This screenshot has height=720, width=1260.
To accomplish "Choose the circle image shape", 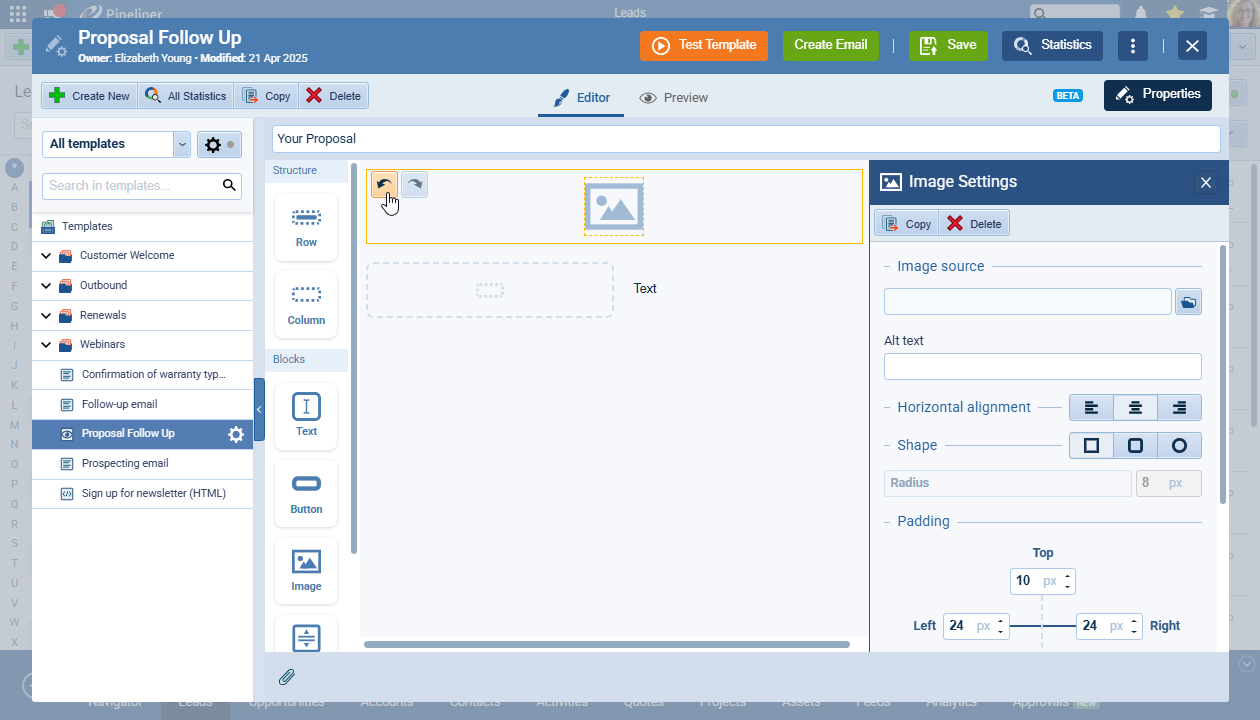I will [1179, 446].
